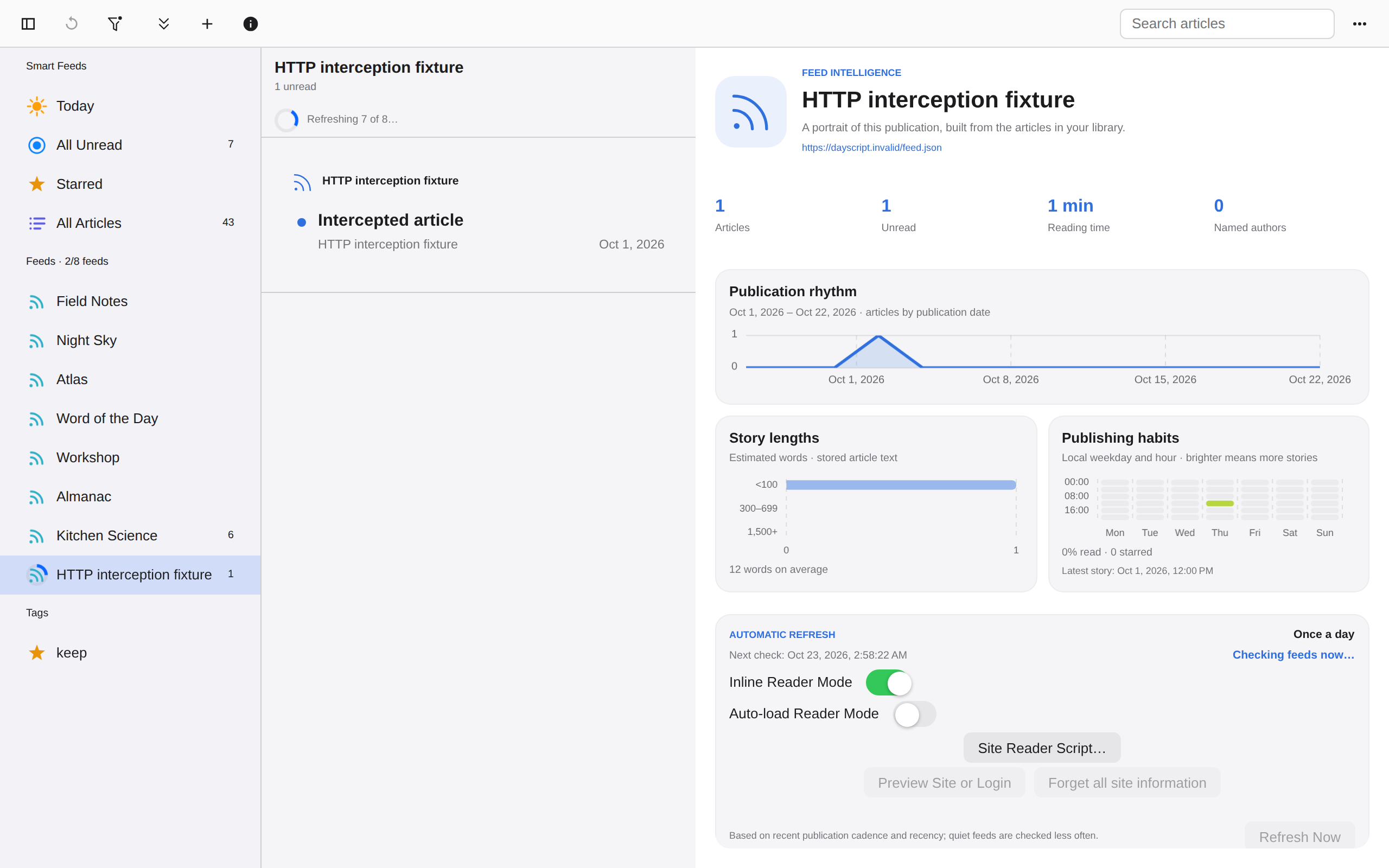This screenshot has height=868, width=1389.
Task: Focus the Search articles field
Action: coord(1227,23)
